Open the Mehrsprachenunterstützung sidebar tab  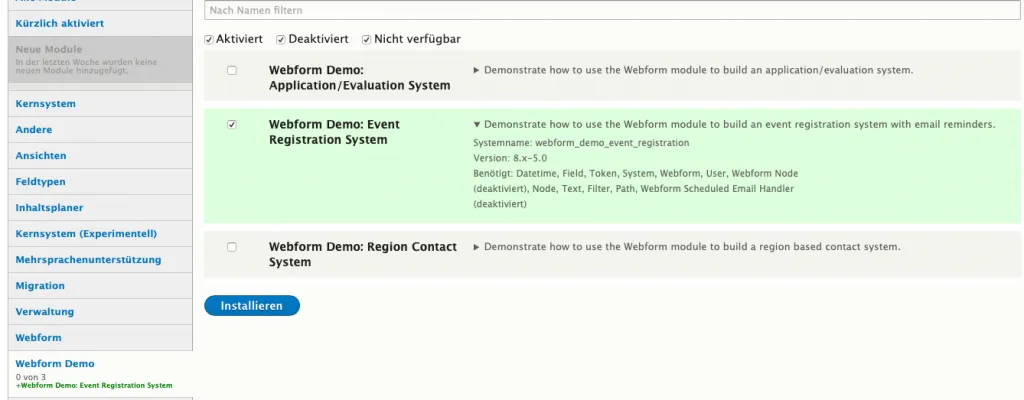coord(100,259)
